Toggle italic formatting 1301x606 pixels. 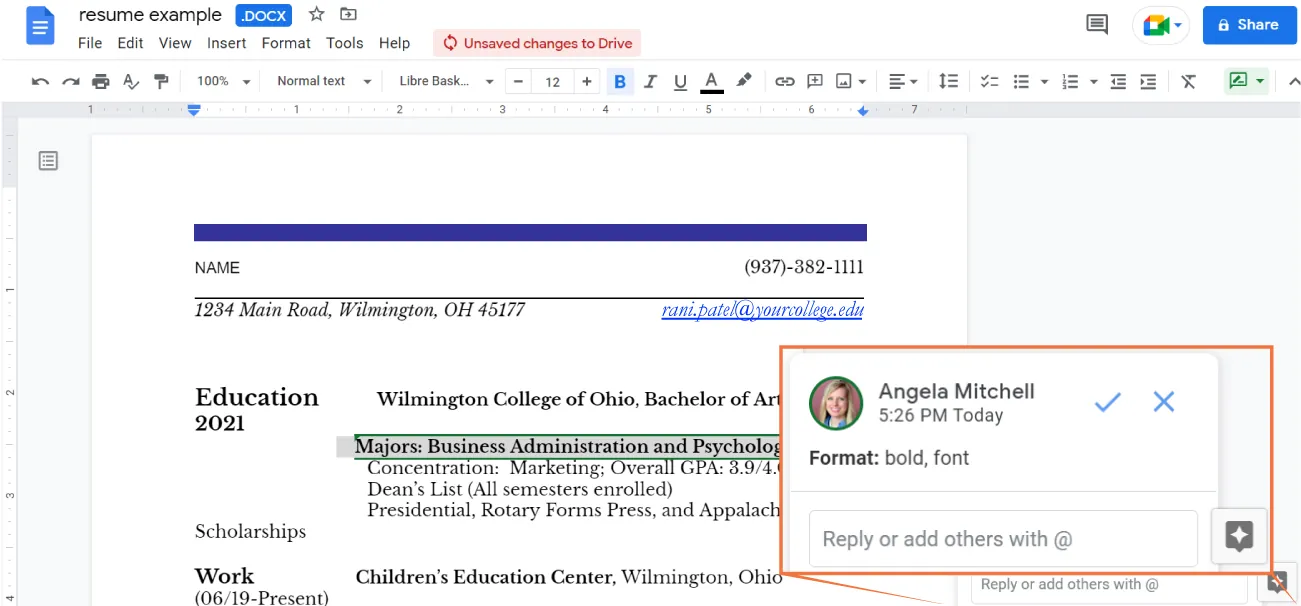tap(650, 81)
